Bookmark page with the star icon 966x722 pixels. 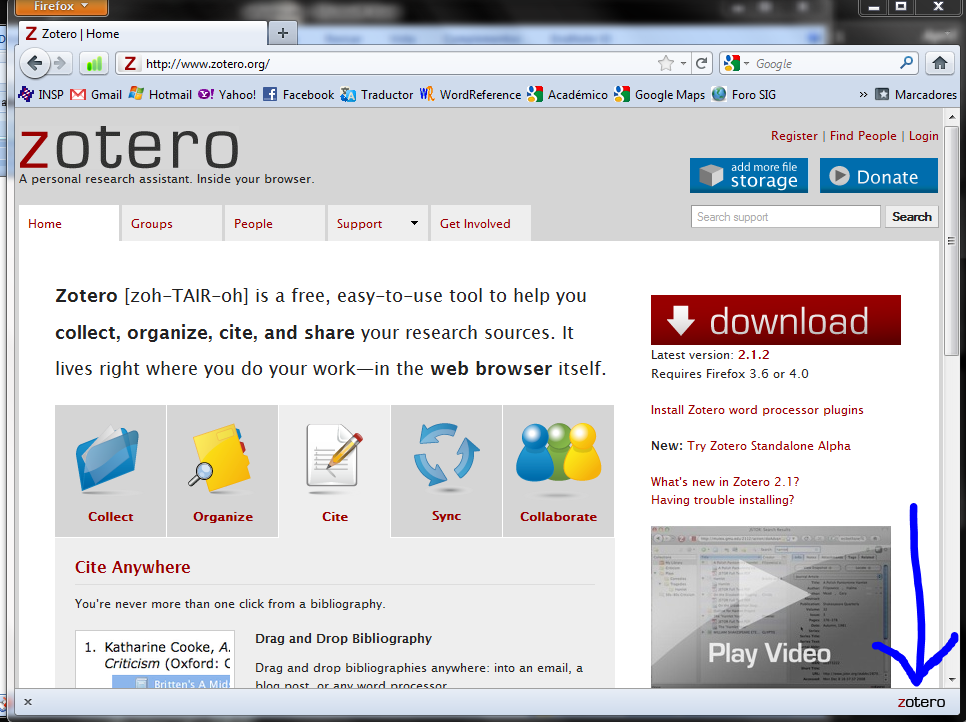click(665, 63)
